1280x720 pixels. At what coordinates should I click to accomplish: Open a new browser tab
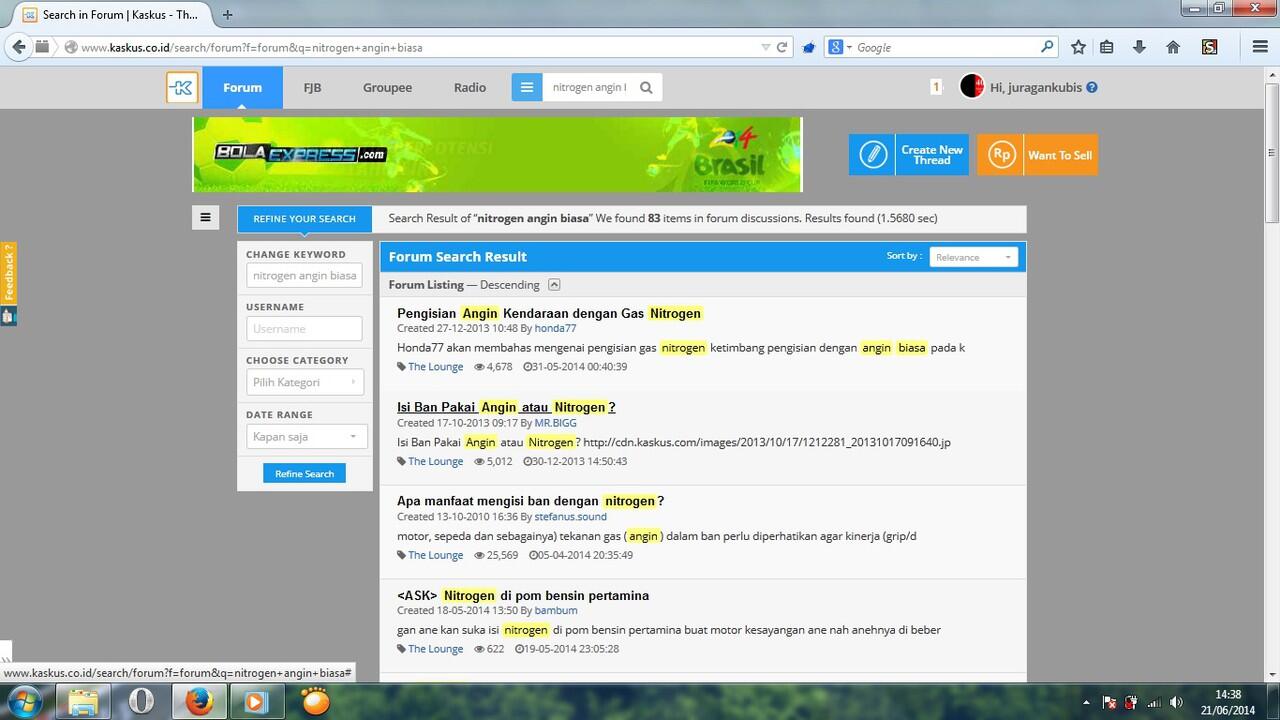pyautogui.click(x=227, y=15)
